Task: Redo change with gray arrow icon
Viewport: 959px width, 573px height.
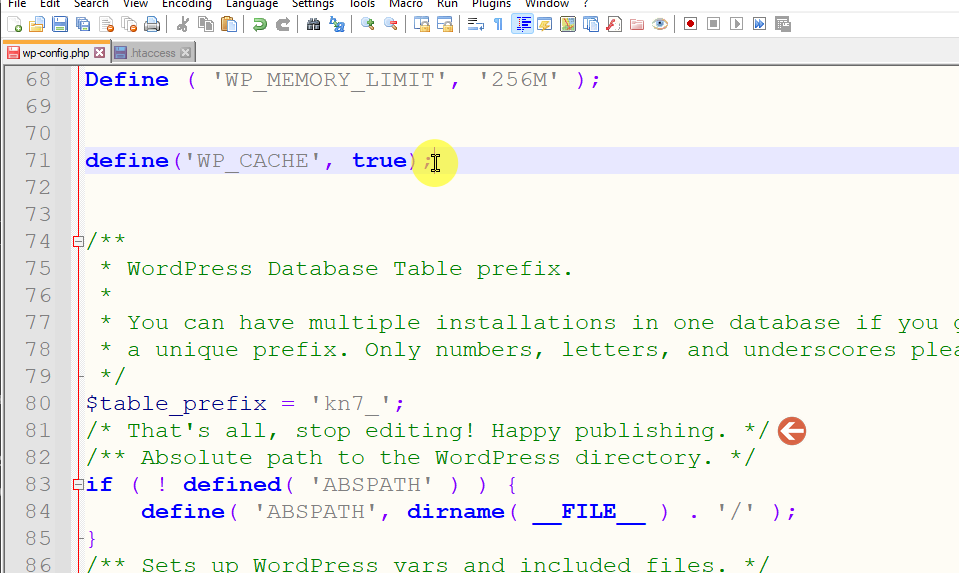Action: pos(283,24)
